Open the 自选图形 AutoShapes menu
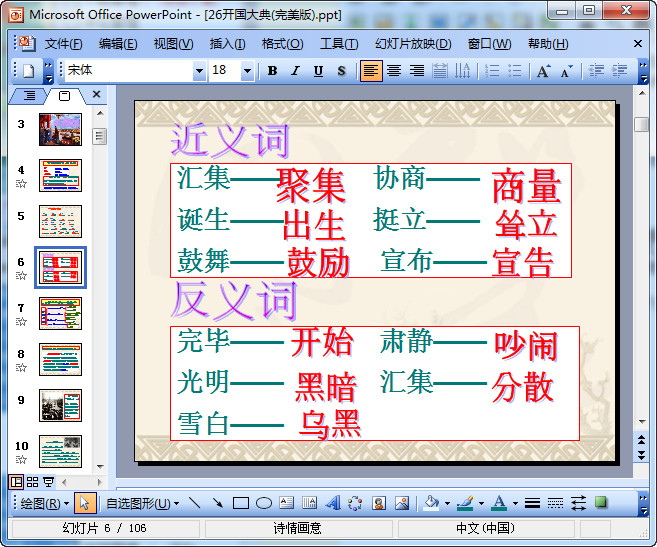657x547 pixels. click(142, 503)
